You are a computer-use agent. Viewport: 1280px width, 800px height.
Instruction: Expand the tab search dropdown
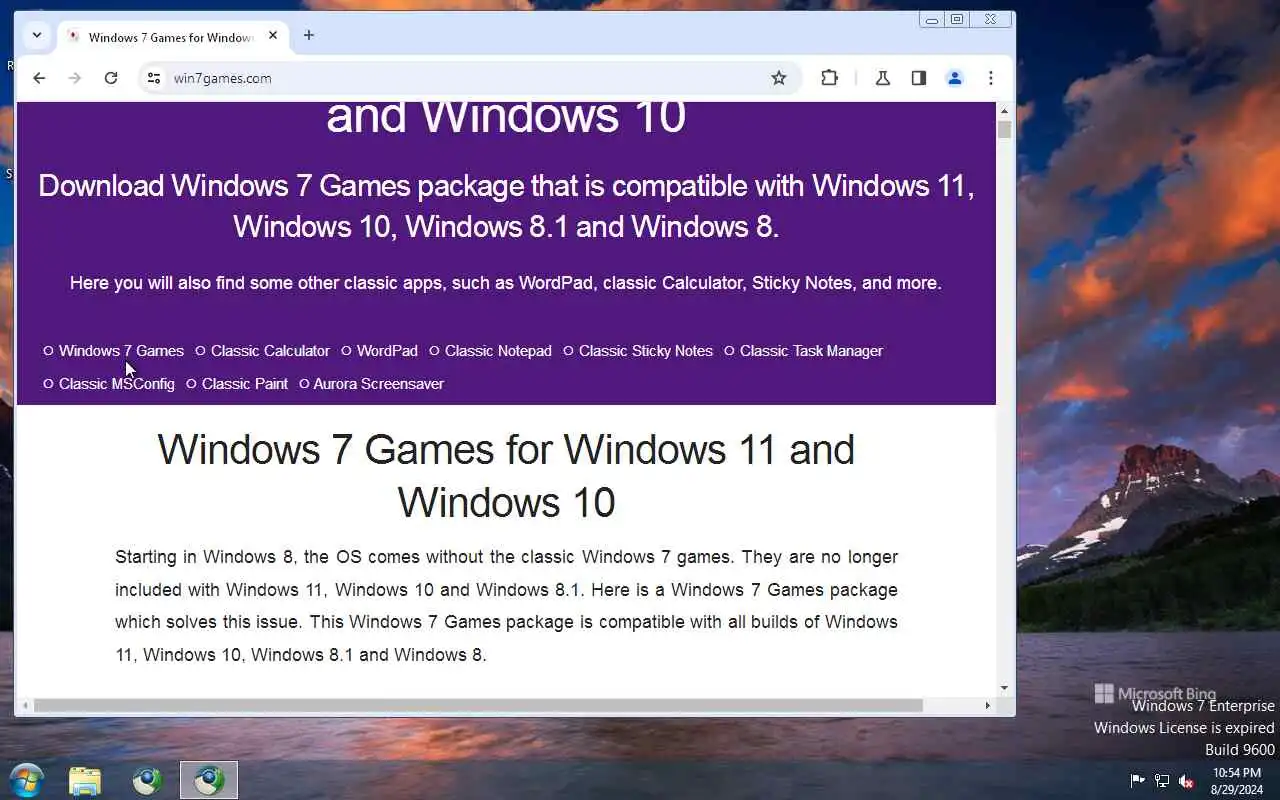[37, 35]
